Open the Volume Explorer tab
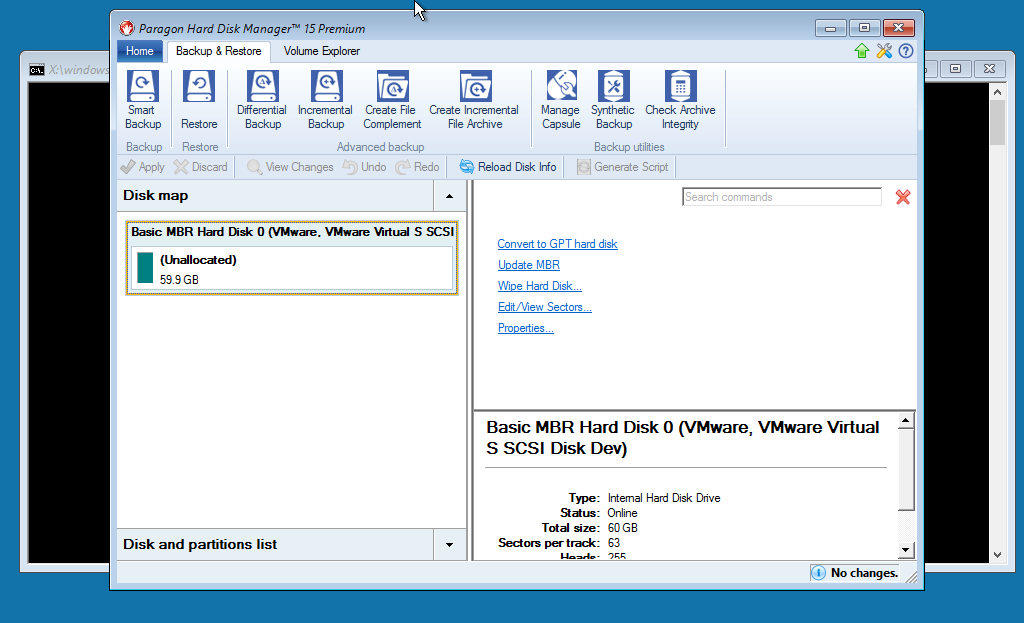The width and height of the screenshot is (1024, 623). pyautogui.click(x=321, y=51)
